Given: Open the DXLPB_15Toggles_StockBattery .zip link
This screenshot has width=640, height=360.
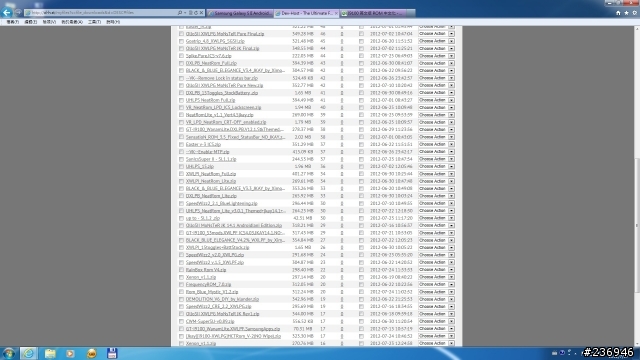Looking at the screenshot, I should 222,93.
